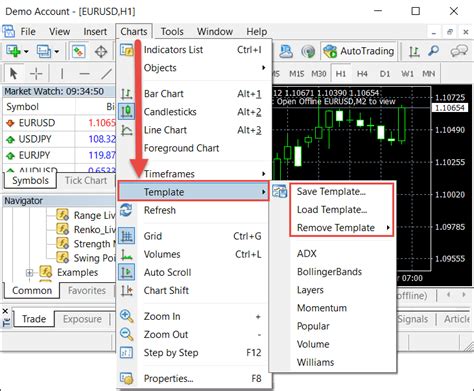Click the magnifier zoom icon in toolbar
The height and width of the screenshot is (391, 474).
click(x=434, y=51)
